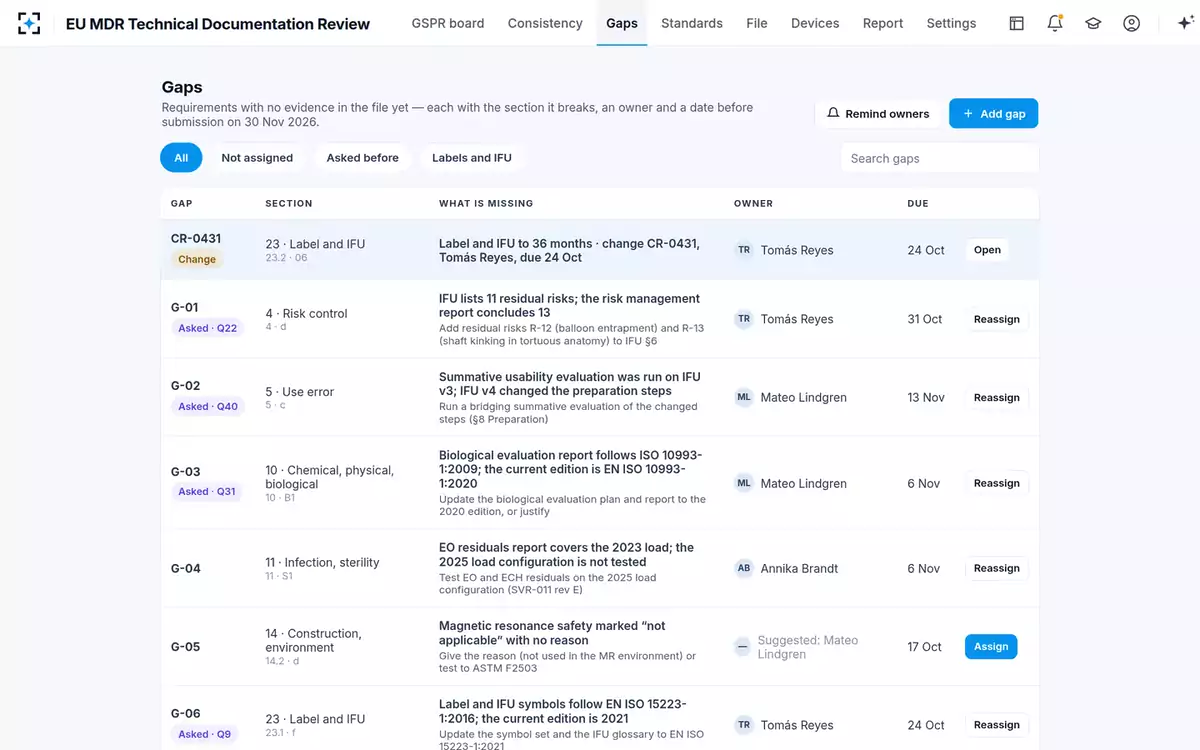1200x750 pixels.
Task: Open the AI sparkle assistant icon
Action: [x=1185, y=23]
